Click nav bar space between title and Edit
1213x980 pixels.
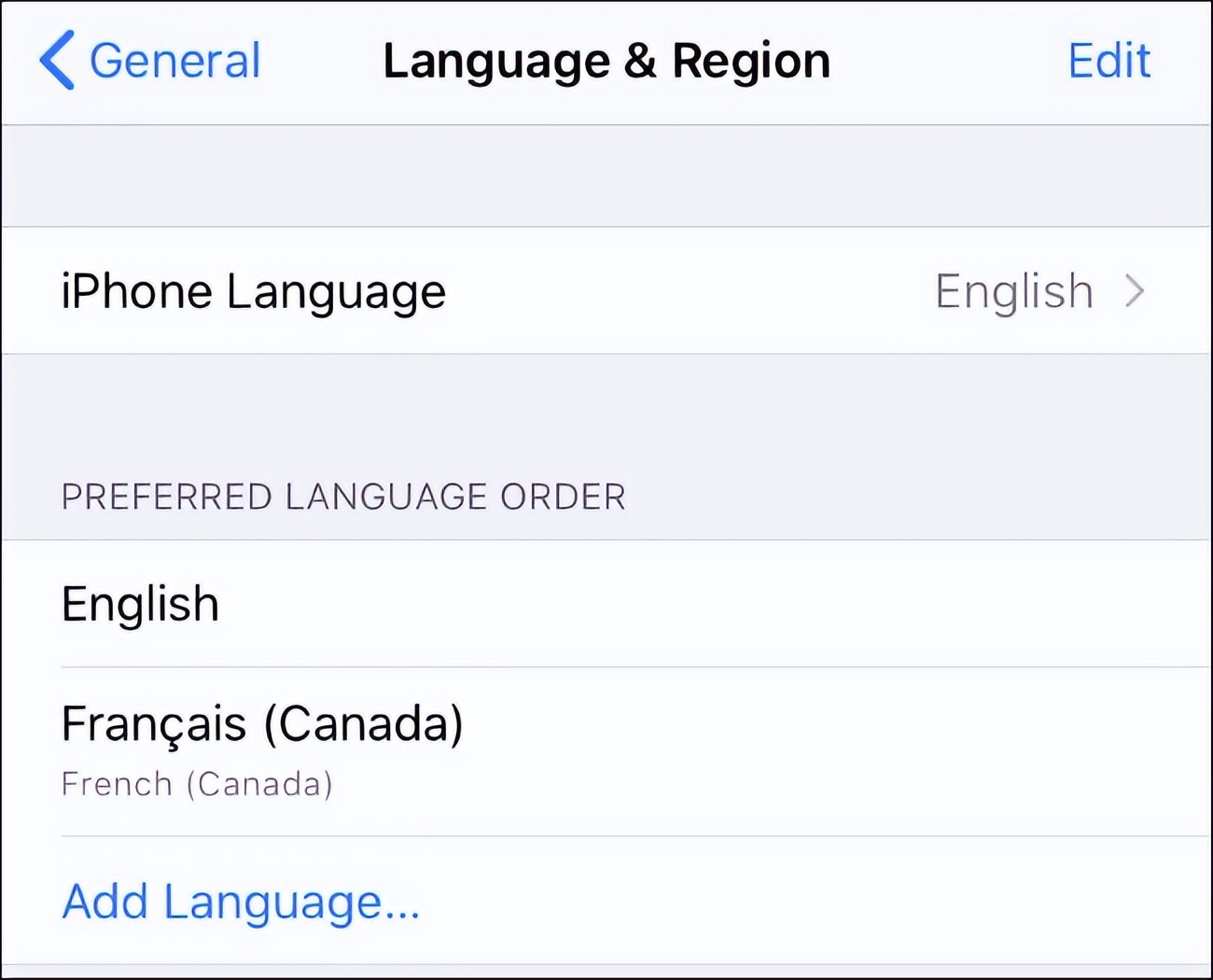point(947,62)
